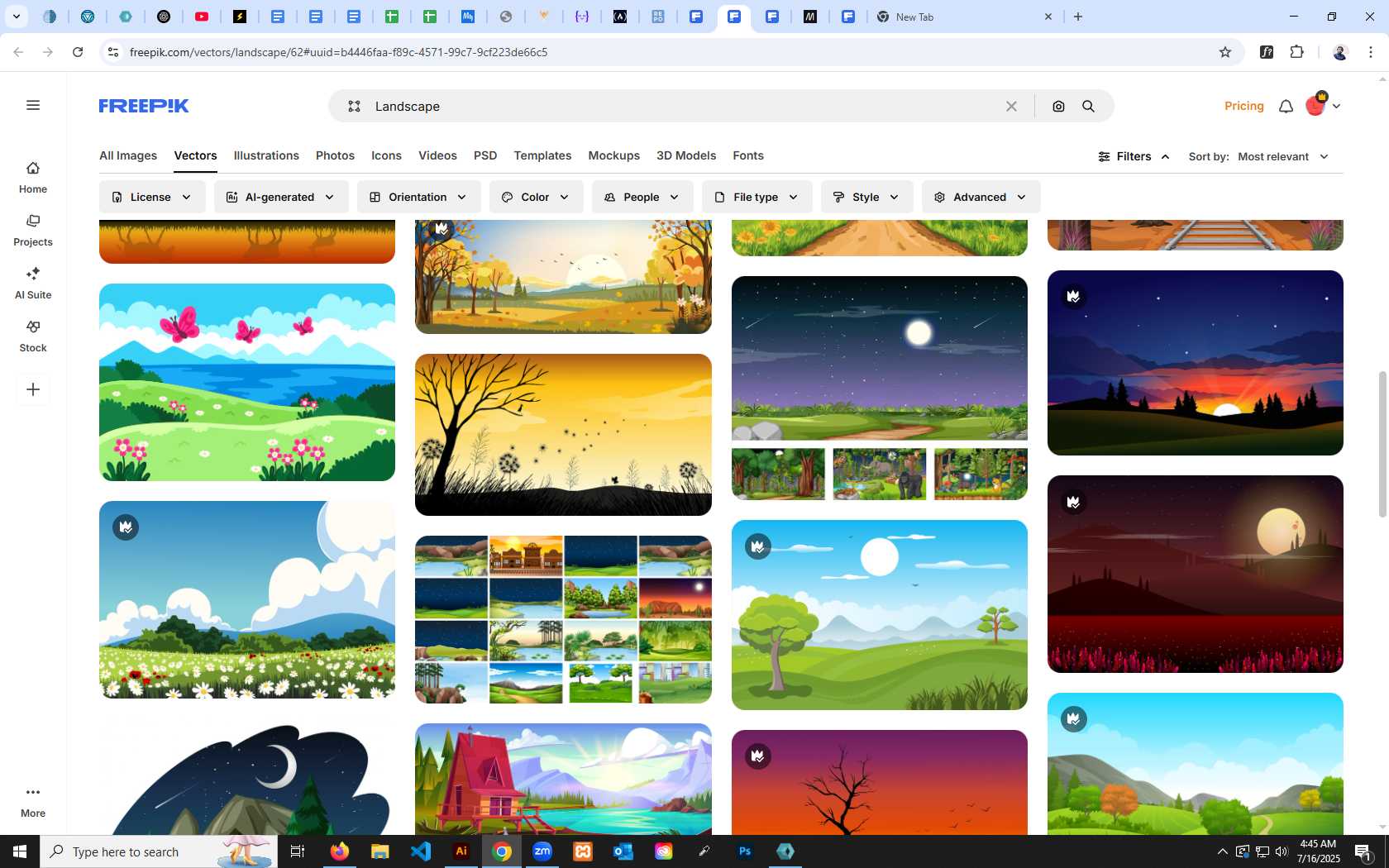Open the Chrome extensions puzzle icon
The image size is (1389, 868).
(x=1297, y=52)
